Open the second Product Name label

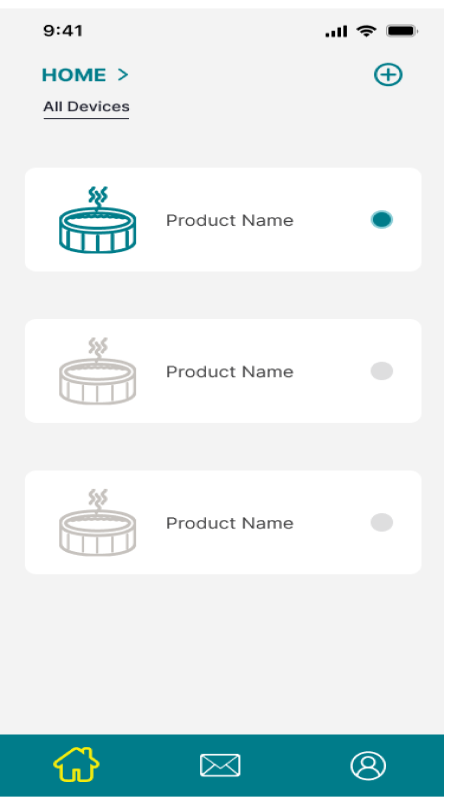click(x=230, y=371)
